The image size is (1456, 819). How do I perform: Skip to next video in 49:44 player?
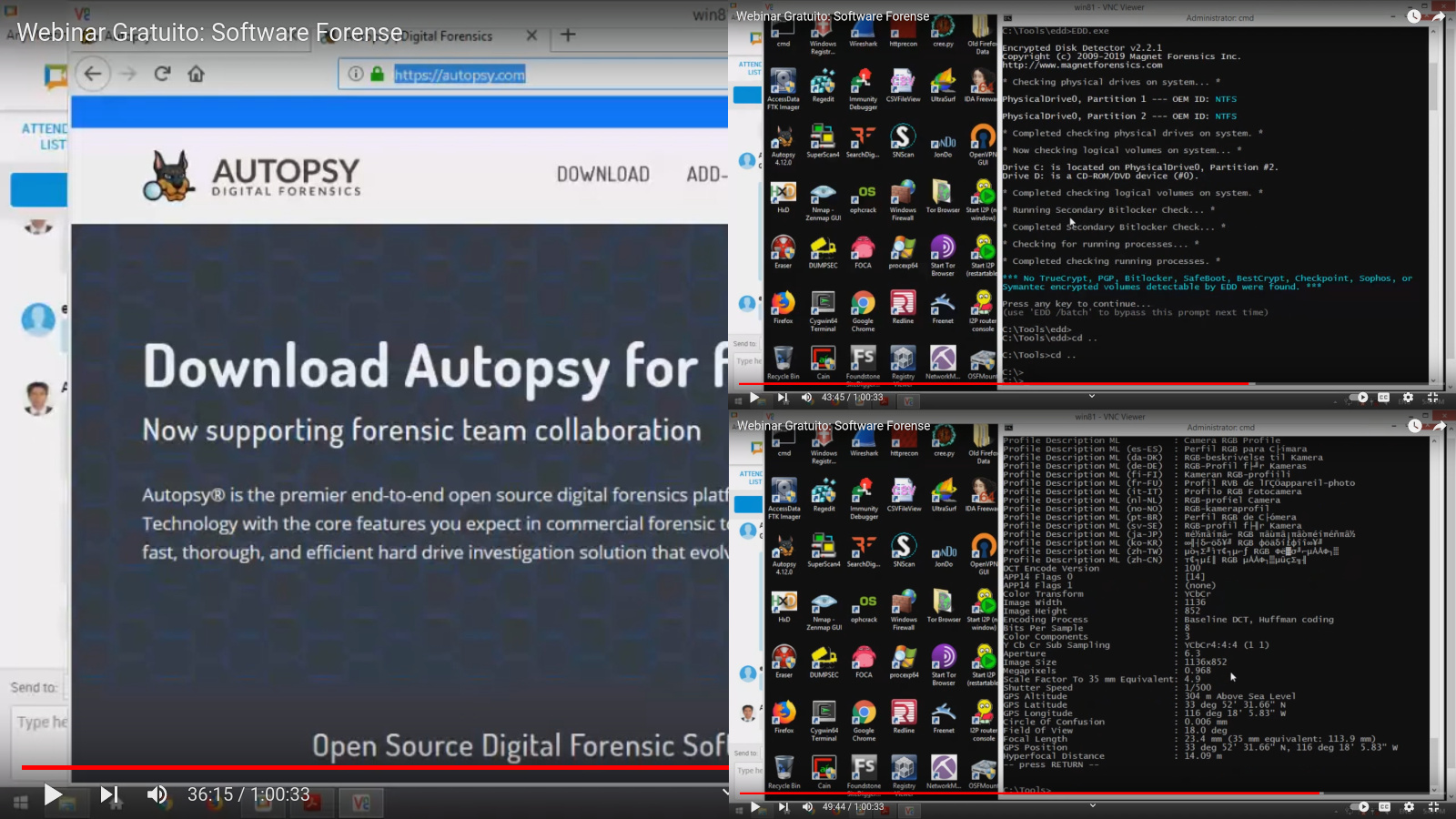pyautogui.click(x=783, y=807)
